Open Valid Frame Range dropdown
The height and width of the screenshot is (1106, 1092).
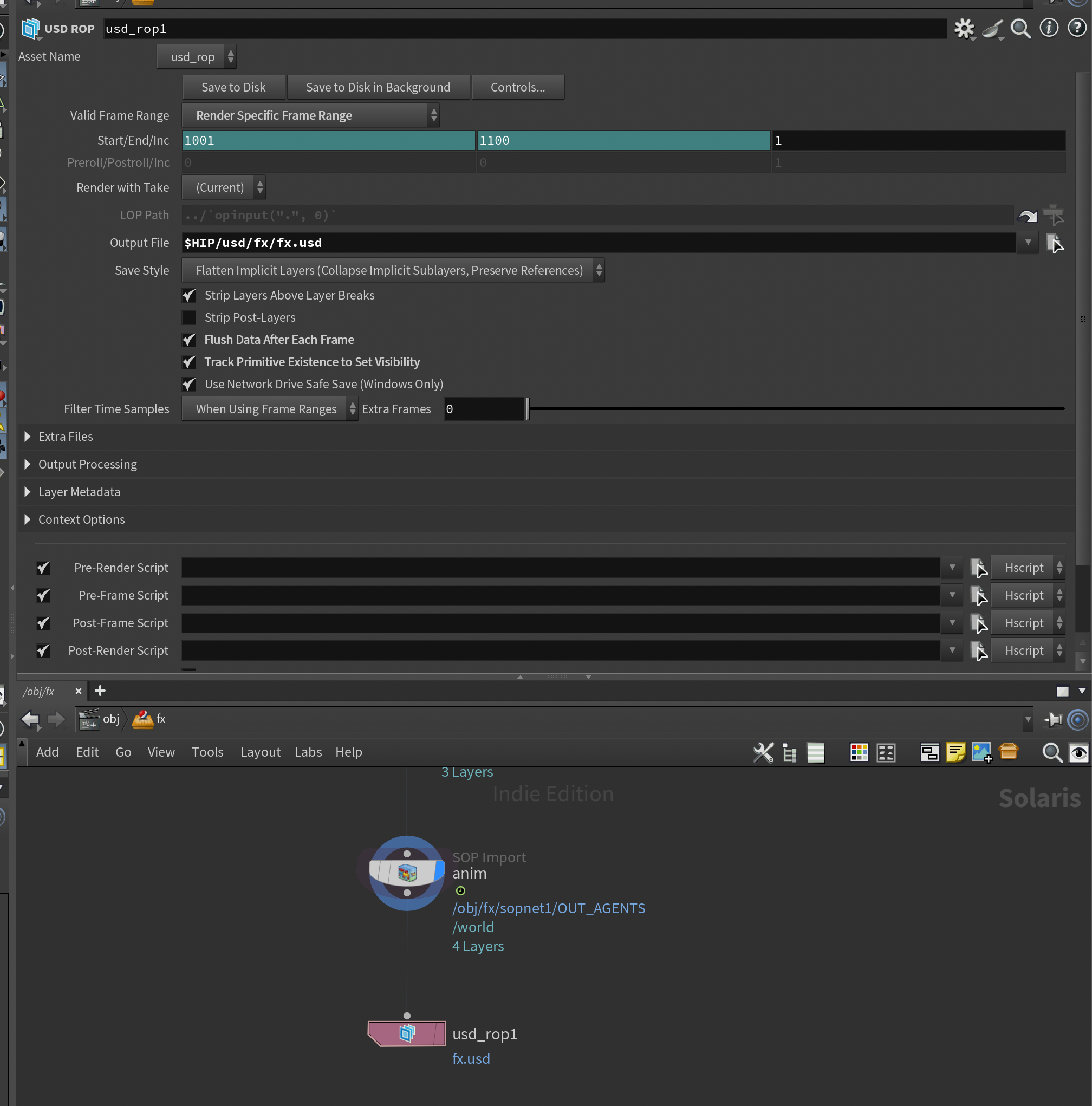tap(310, 116)
